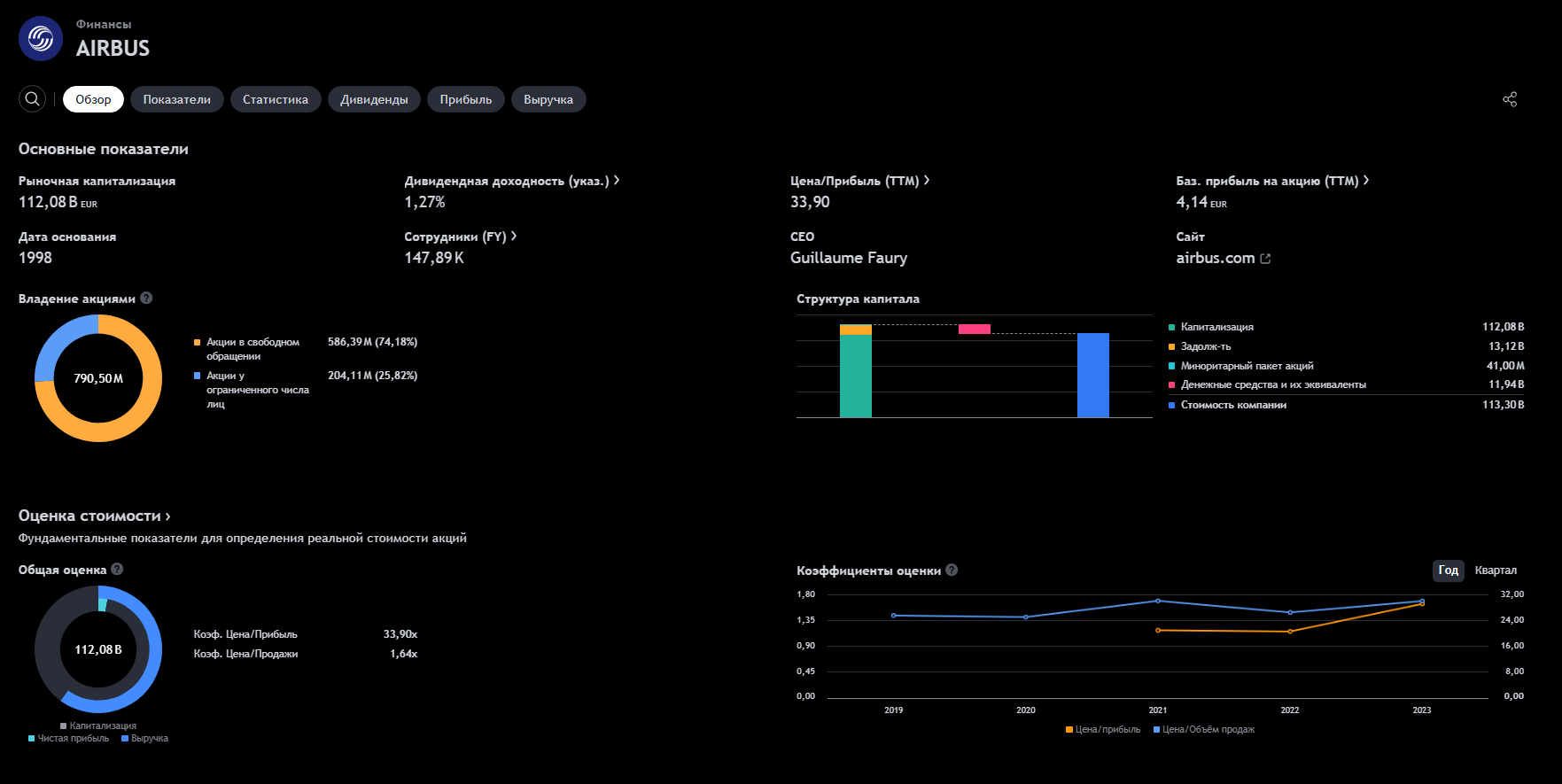Click the search magnifier icon
The width and height of the screenshot is (1562, 784).
coord(32,99)
